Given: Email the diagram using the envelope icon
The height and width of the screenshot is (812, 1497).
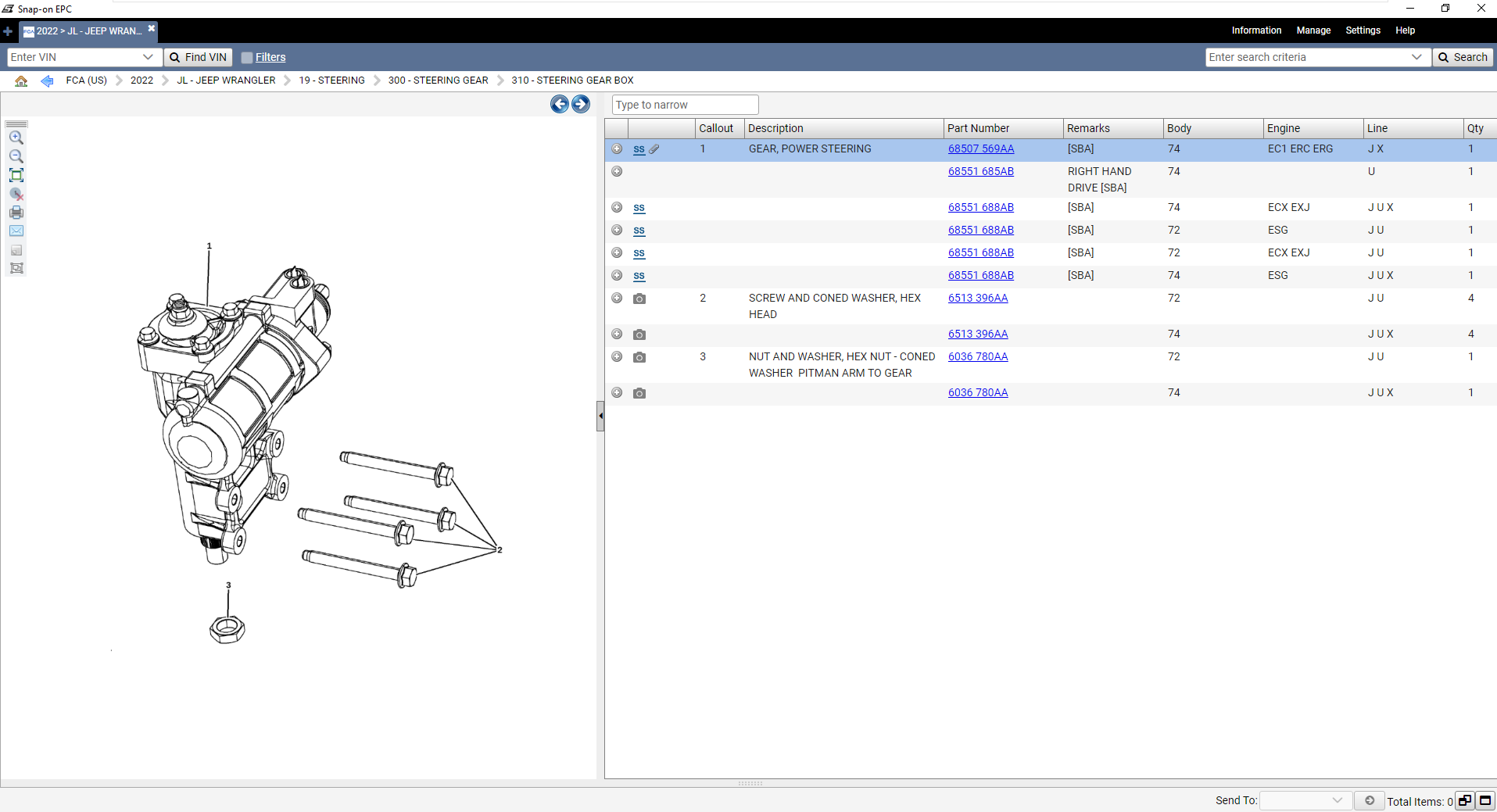Looking at the screenshot, I should [16, 231].
